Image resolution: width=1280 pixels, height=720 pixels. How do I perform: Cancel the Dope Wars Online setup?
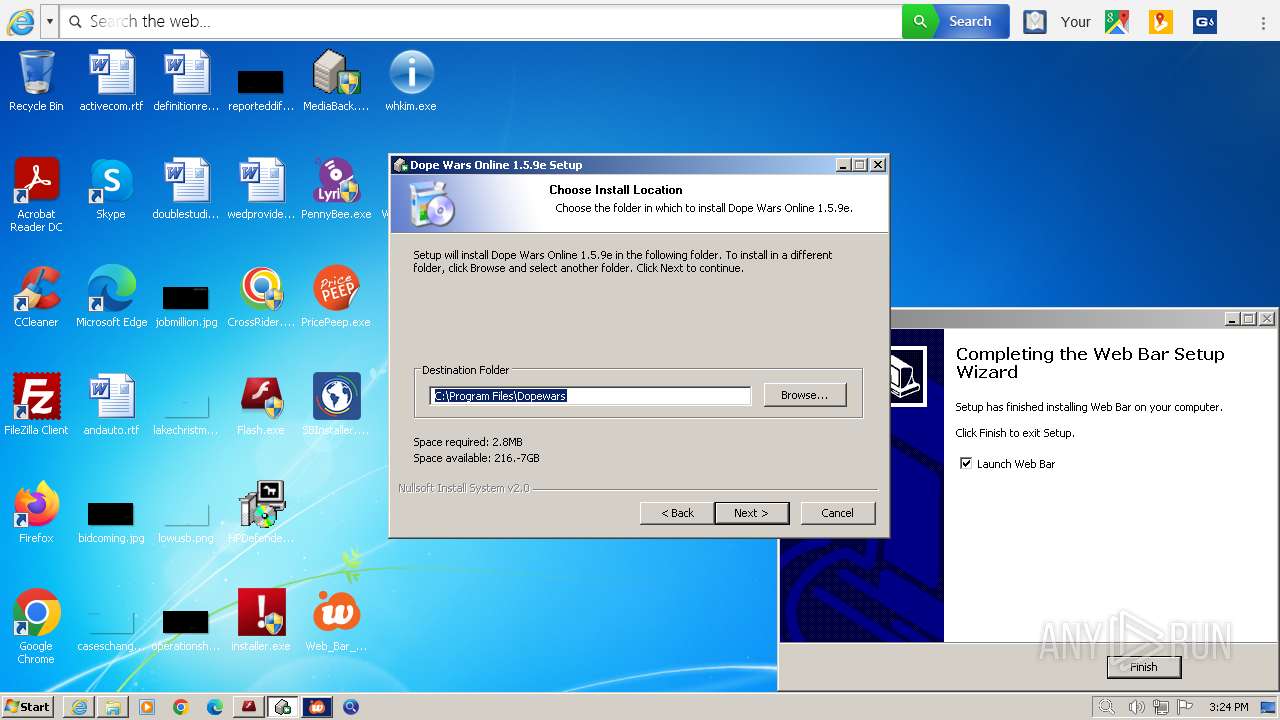(838, 513)
